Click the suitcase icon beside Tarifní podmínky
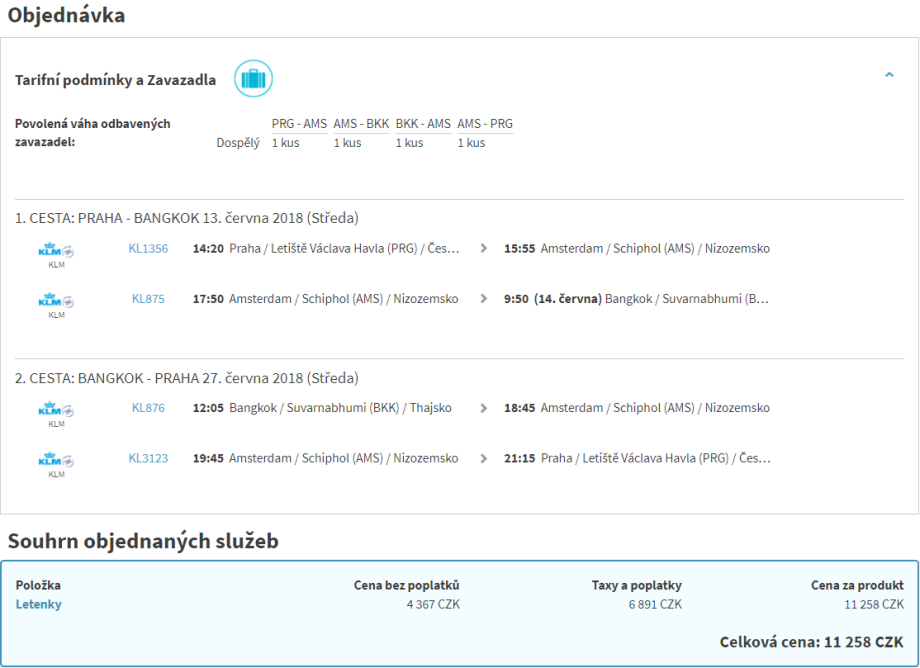This screenshot has width=920, height=668. (x=253, y=79)
